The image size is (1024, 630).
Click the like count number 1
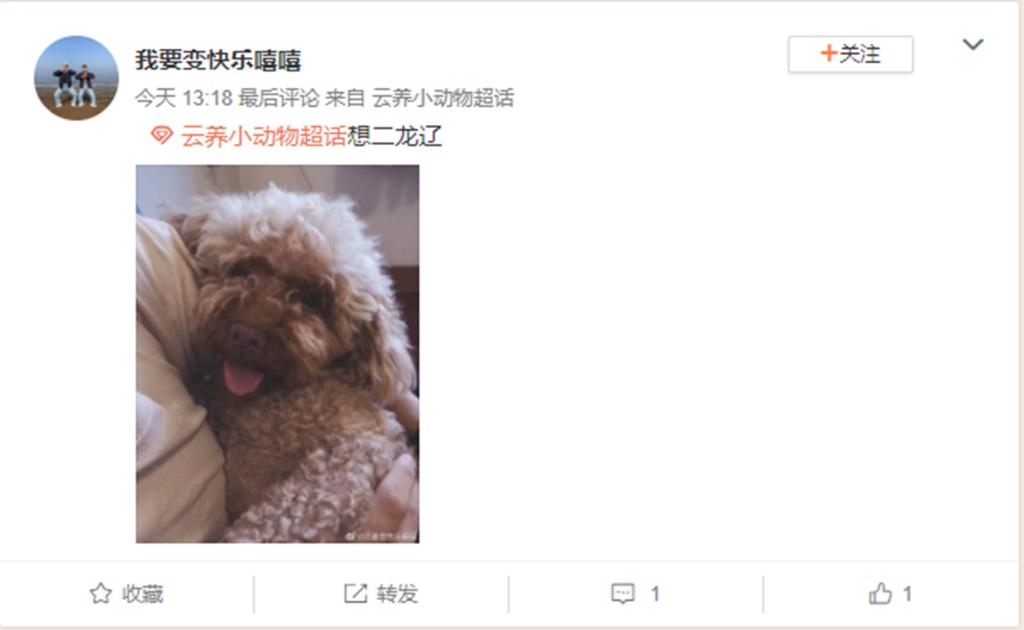[907, 593]
